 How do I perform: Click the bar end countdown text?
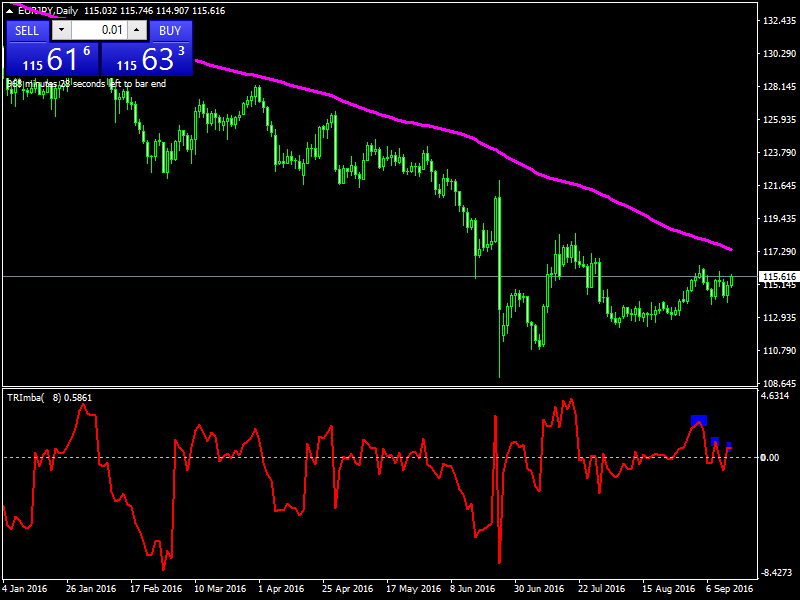[87, 84]
